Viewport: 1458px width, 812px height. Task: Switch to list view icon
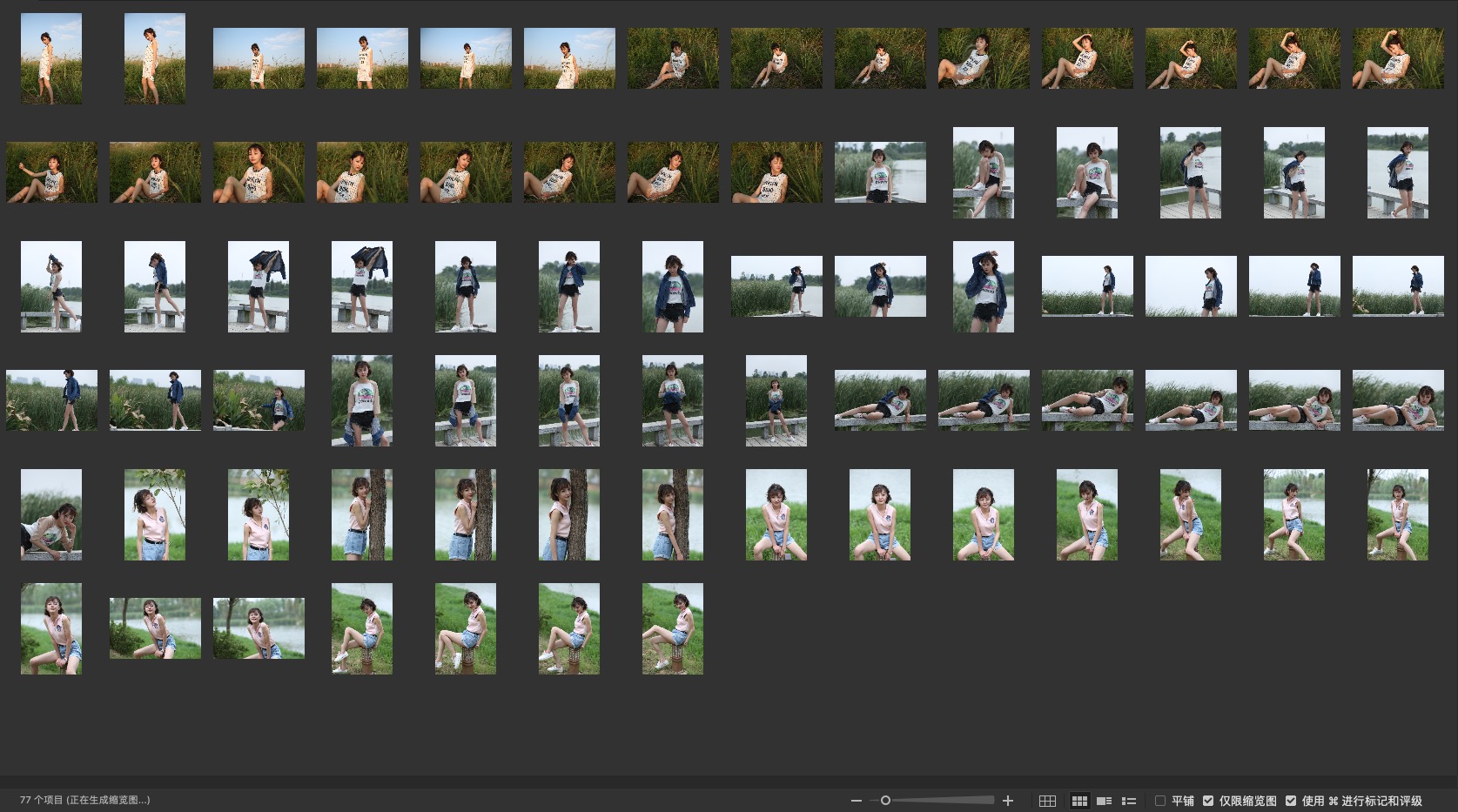coord(1129,801)
